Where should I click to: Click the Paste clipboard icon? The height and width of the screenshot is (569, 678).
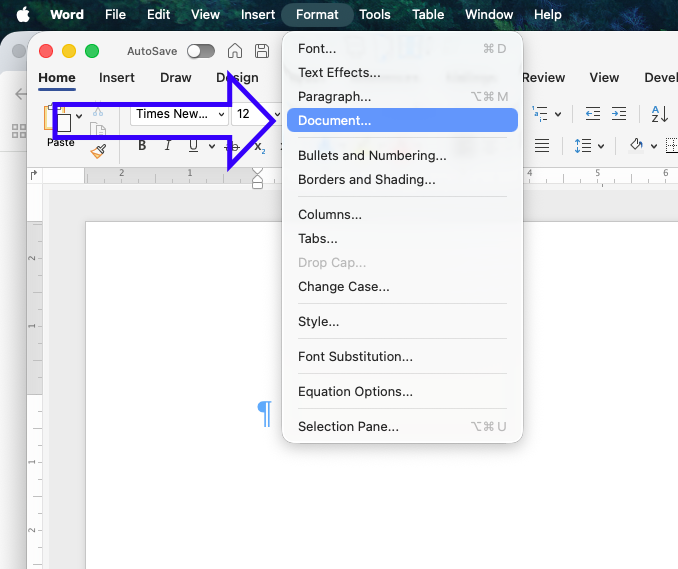(x=58, y=118)
